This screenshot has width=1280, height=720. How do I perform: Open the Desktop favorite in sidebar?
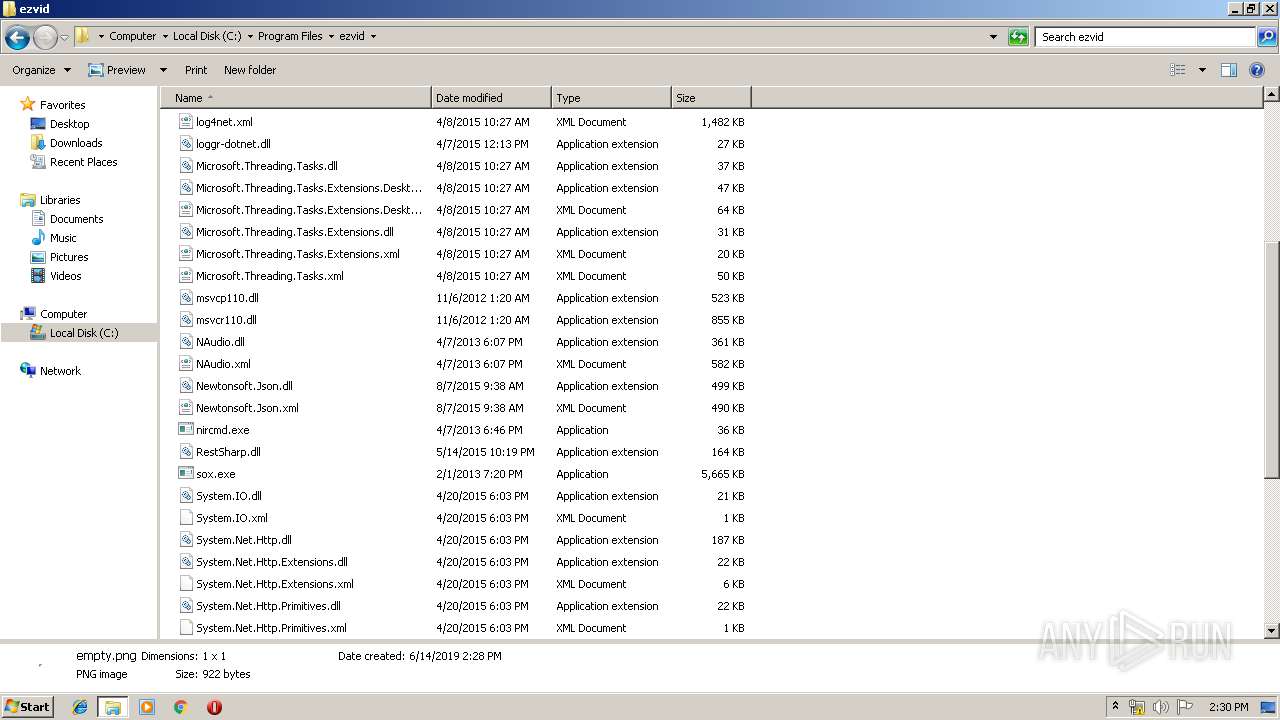tap(69, 124)
